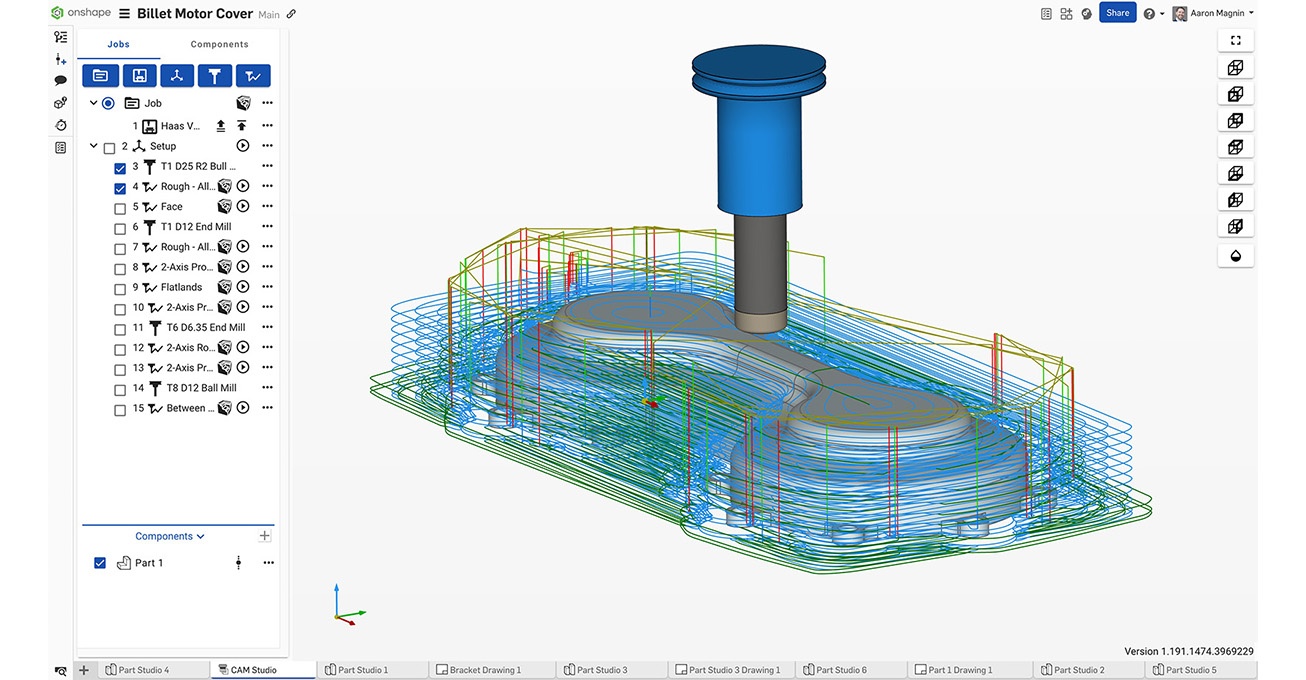The image size is (1306, 680).
Task: Click first upload arrow on Haas row
Action: (x=221, y=126)
